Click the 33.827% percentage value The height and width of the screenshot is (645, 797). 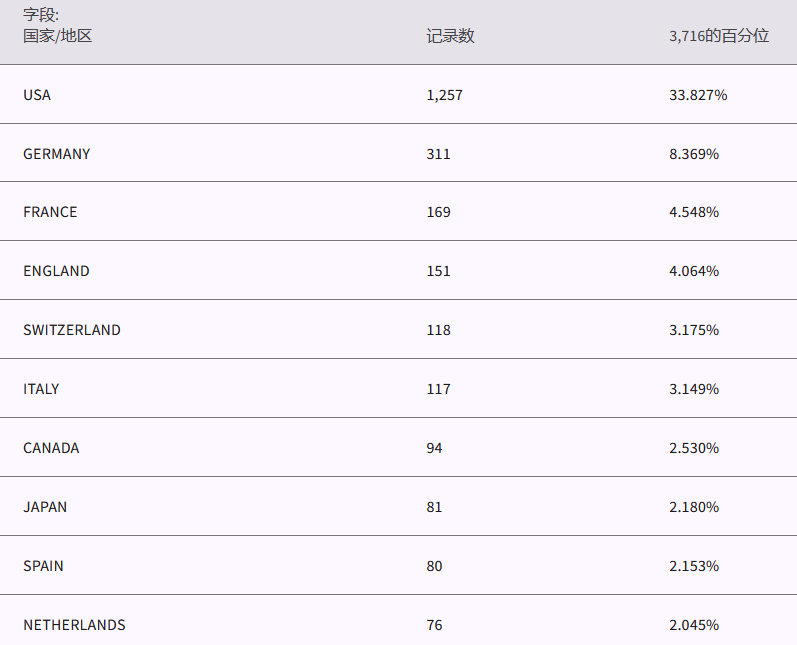[x=698, y=95]
